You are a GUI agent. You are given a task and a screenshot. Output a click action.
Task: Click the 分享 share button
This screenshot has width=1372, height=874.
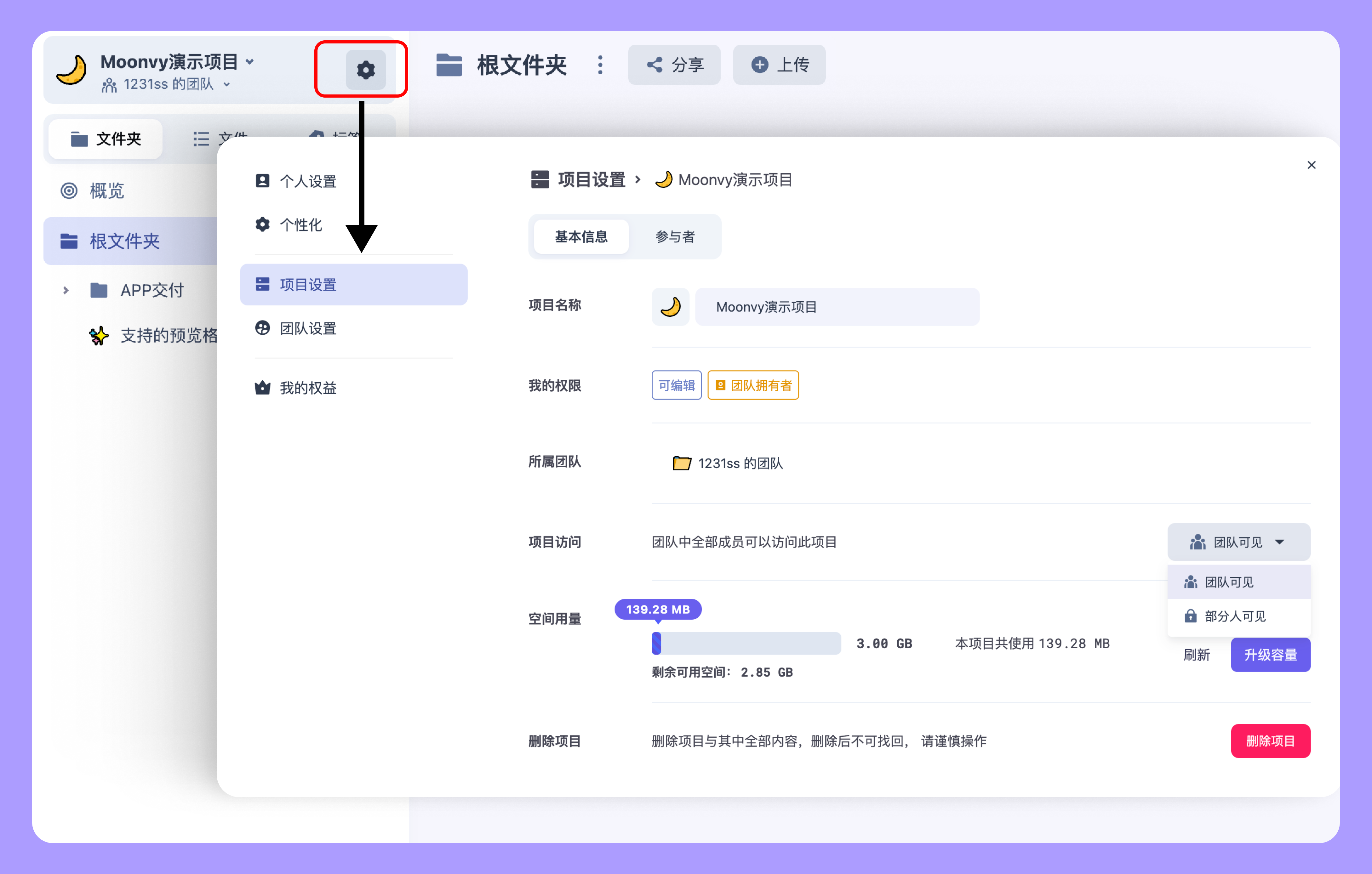tap(675, 65)
